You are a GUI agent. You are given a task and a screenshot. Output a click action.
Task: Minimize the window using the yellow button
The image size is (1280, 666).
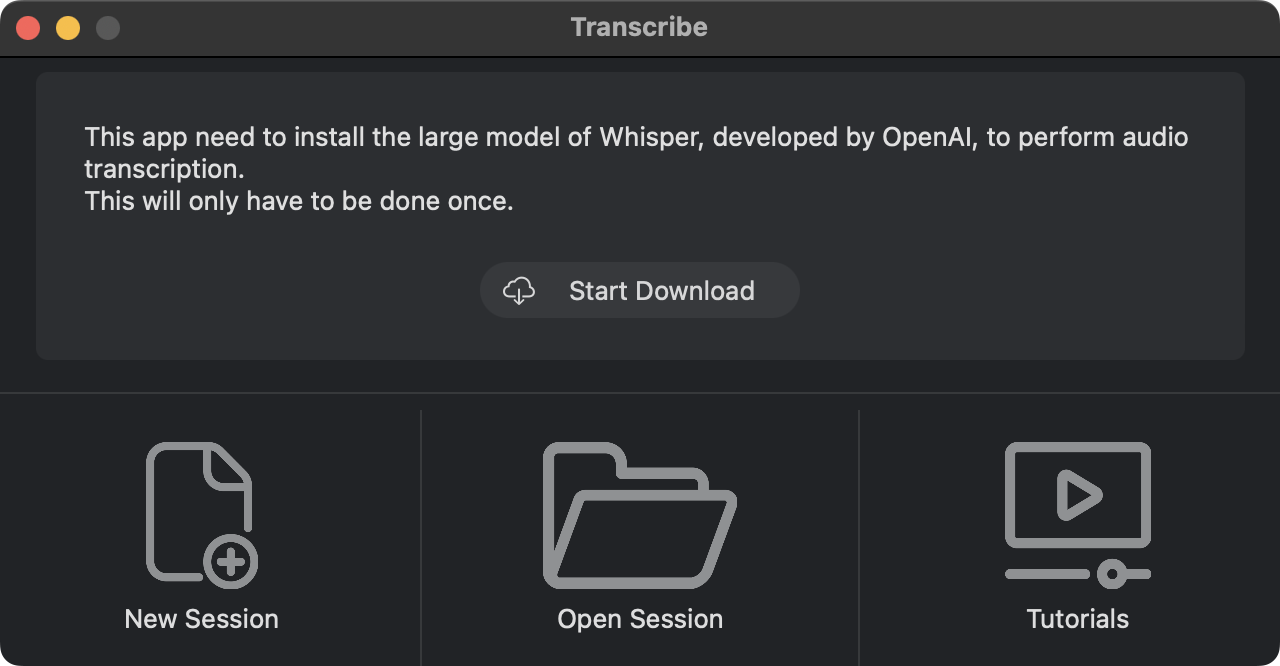[68, 28]
